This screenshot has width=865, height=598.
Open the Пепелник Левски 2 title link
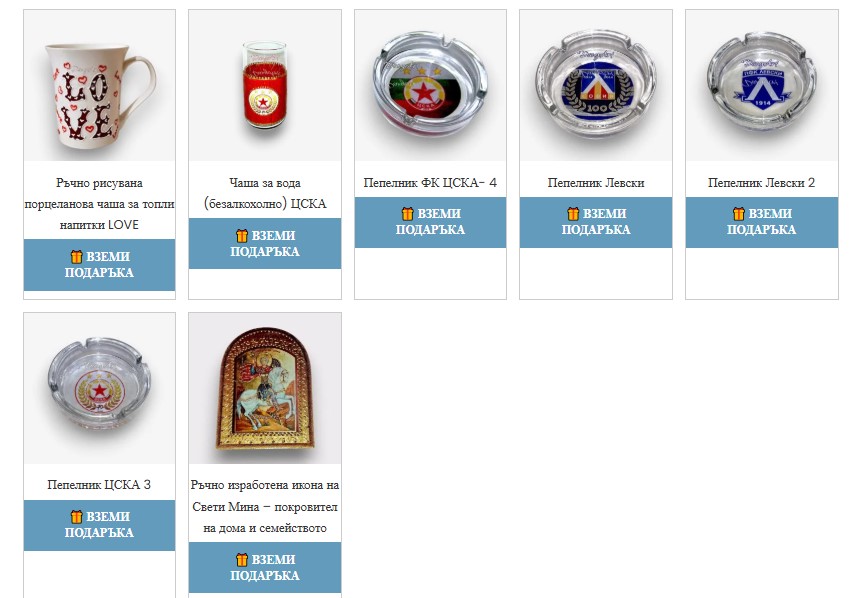click(762, 183)
